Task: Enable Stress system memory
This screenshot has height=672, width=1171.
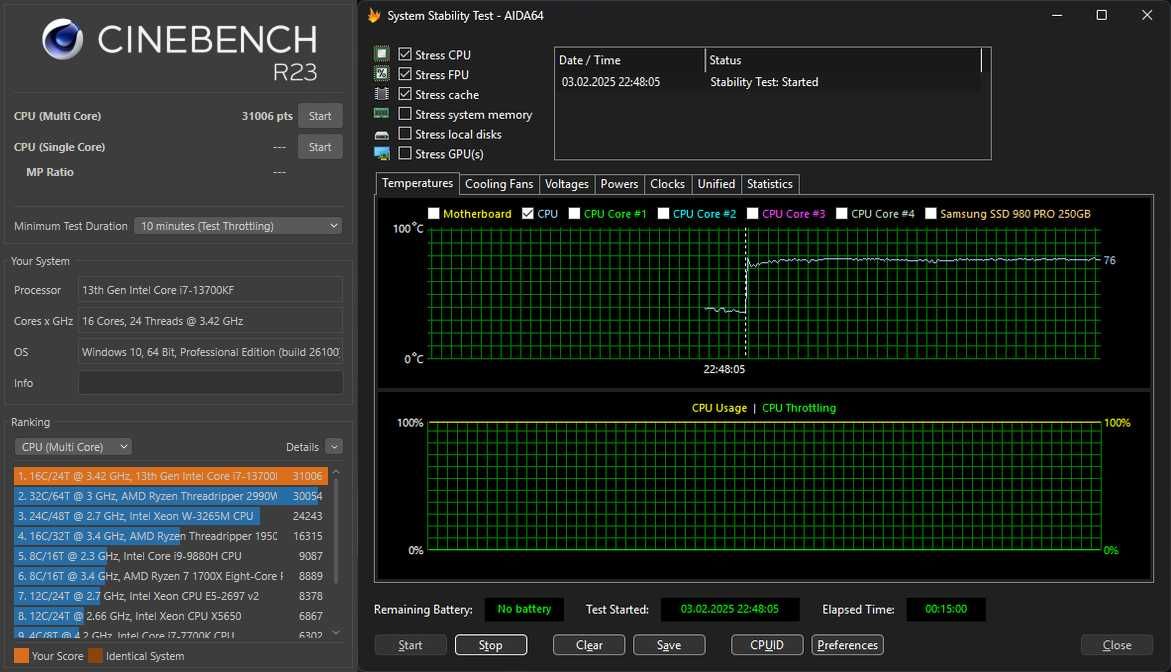Action: (405, 113)
